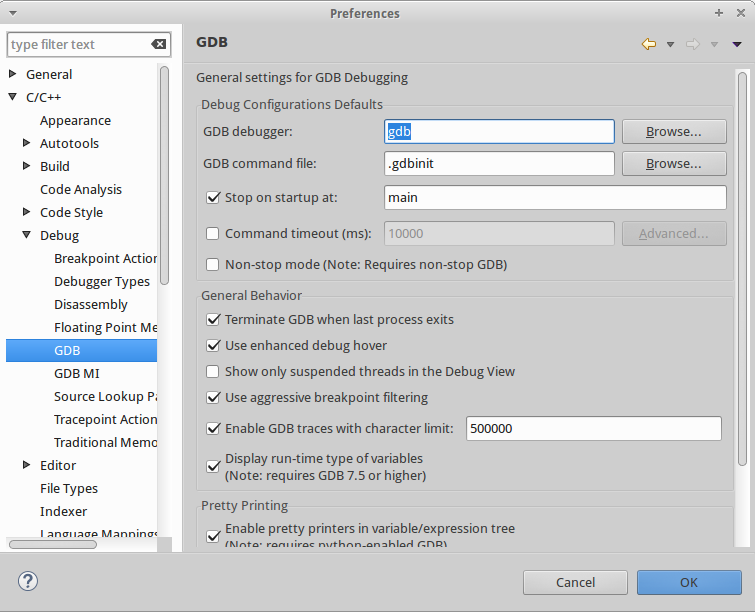Go back using the yellow back arrow
The height and width of the screenshot is (612, 755).
[649, 44]
